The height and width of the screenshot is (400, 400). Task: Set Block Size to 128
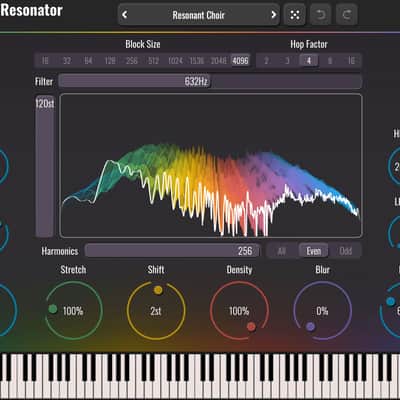coord(110,61)
